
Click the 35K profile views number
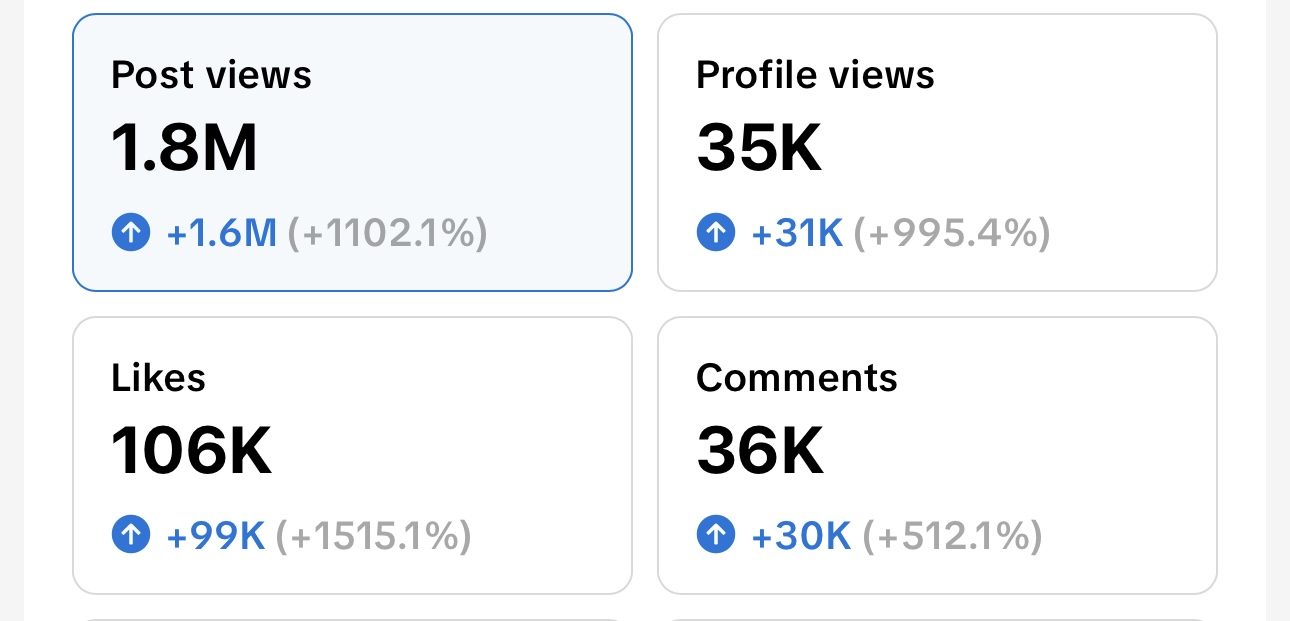point(760,150)
